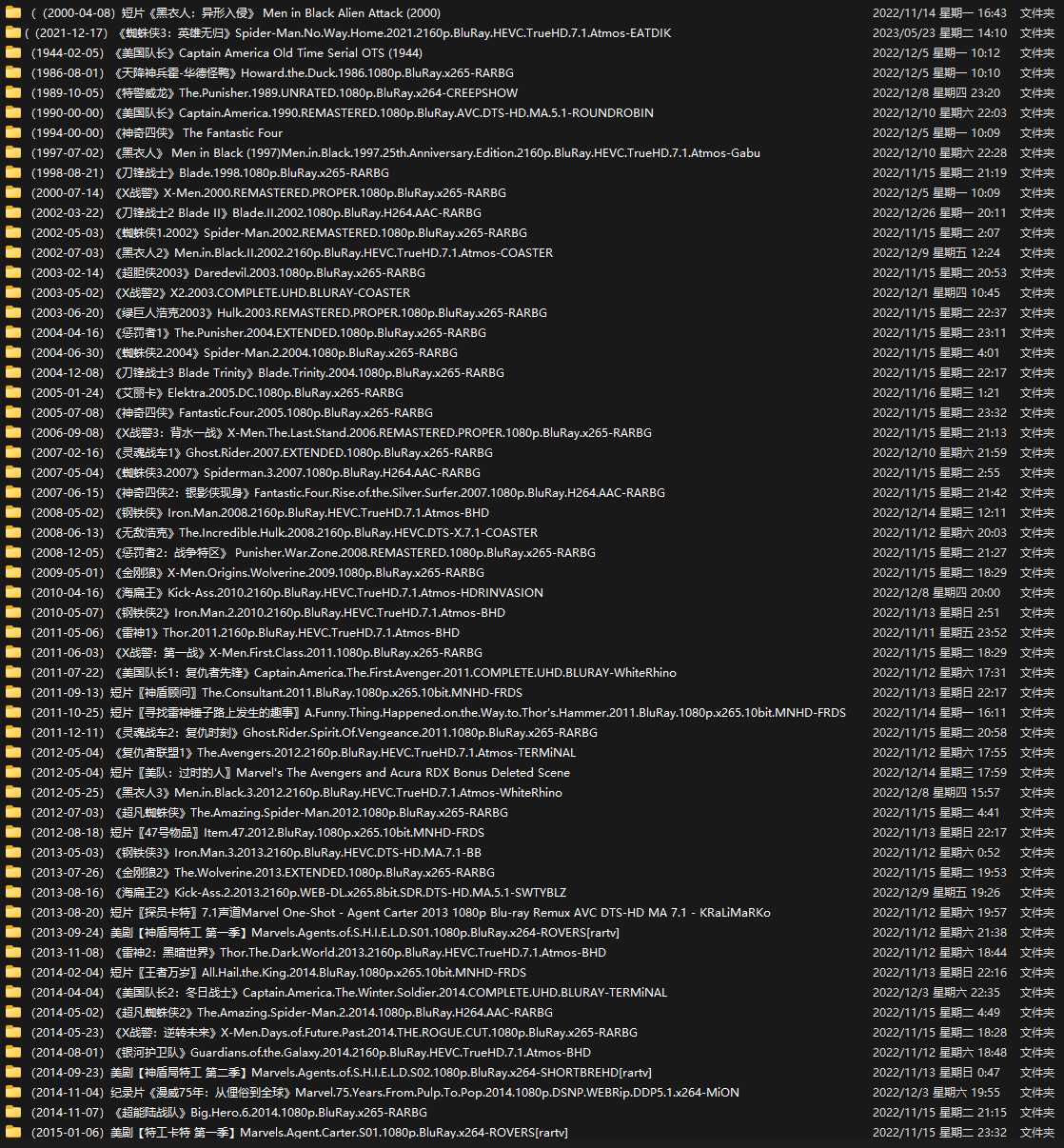This screenshot has width=1064, height=1148.
Task: Select folder icon of Blade.1998.1080p
Action: pyautogui.click(x=12, y=173)
